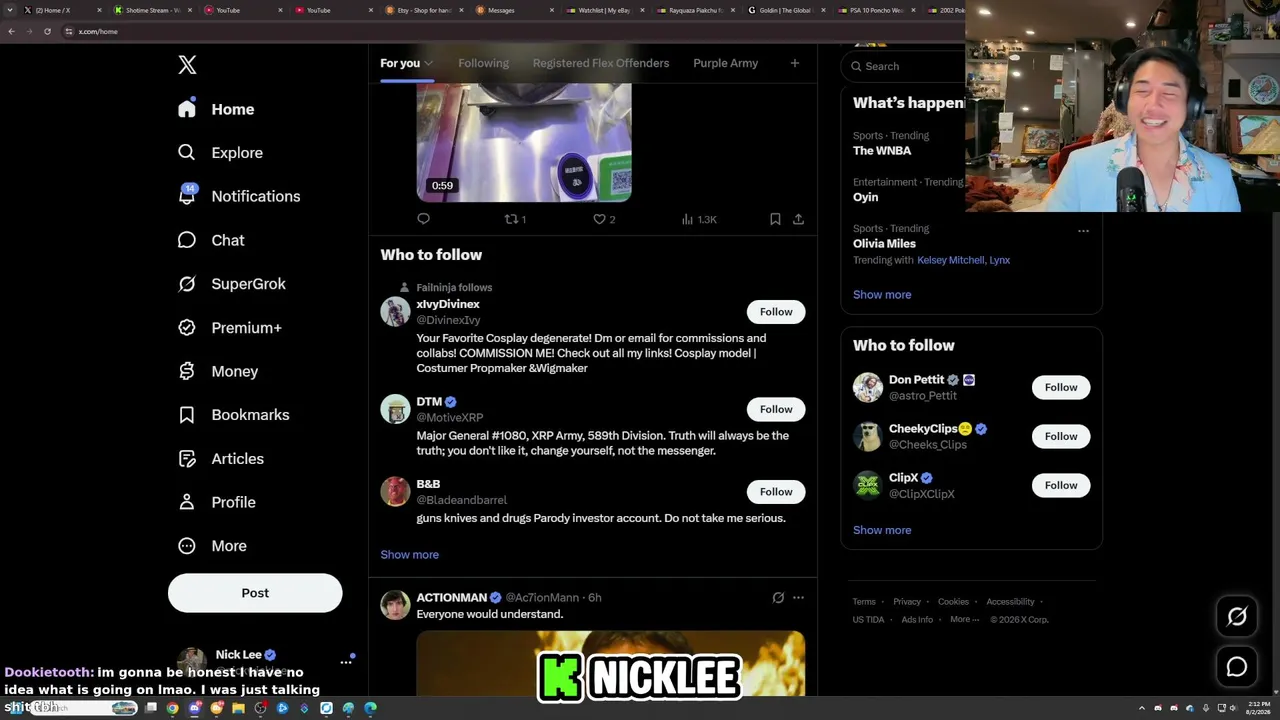Viewport: 1280px width, 720px height.
Task: Open the Olivia Miles trending topic
Action: tap(884, 243)
